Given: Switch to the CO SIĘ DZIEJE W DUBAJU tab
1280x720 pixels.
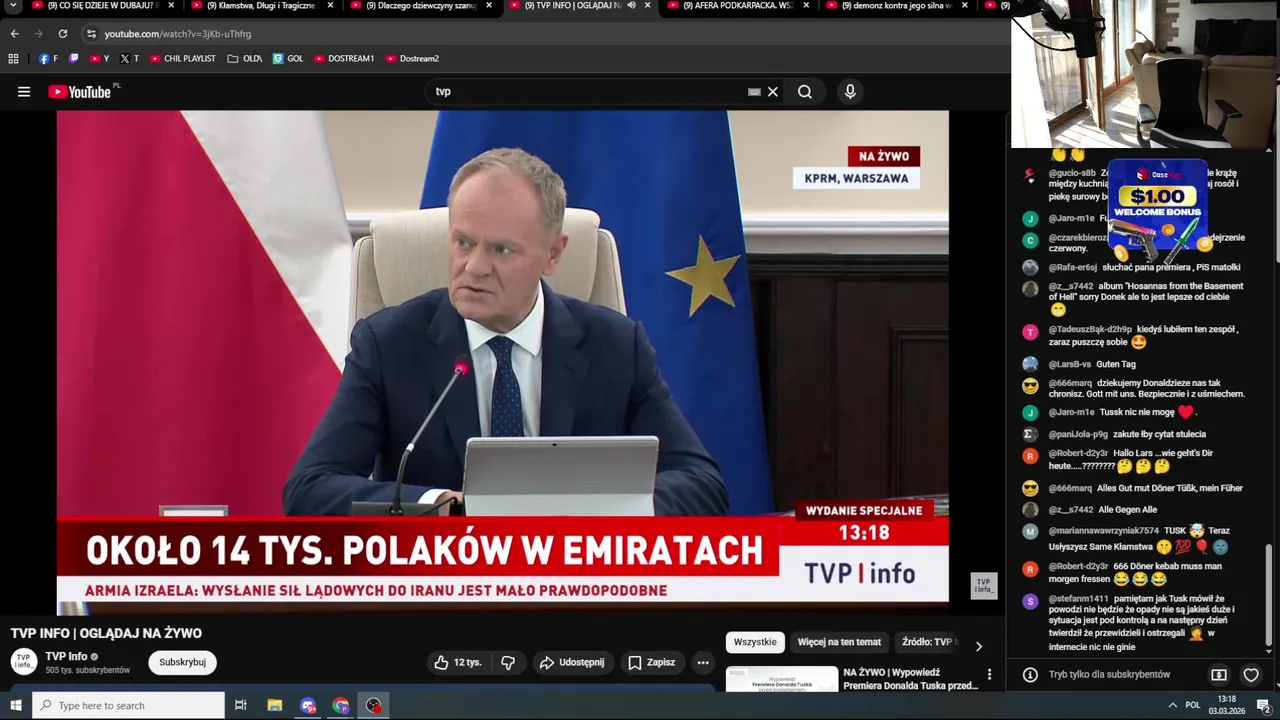Looking at the screenshot, I should [x=101, y=6].
